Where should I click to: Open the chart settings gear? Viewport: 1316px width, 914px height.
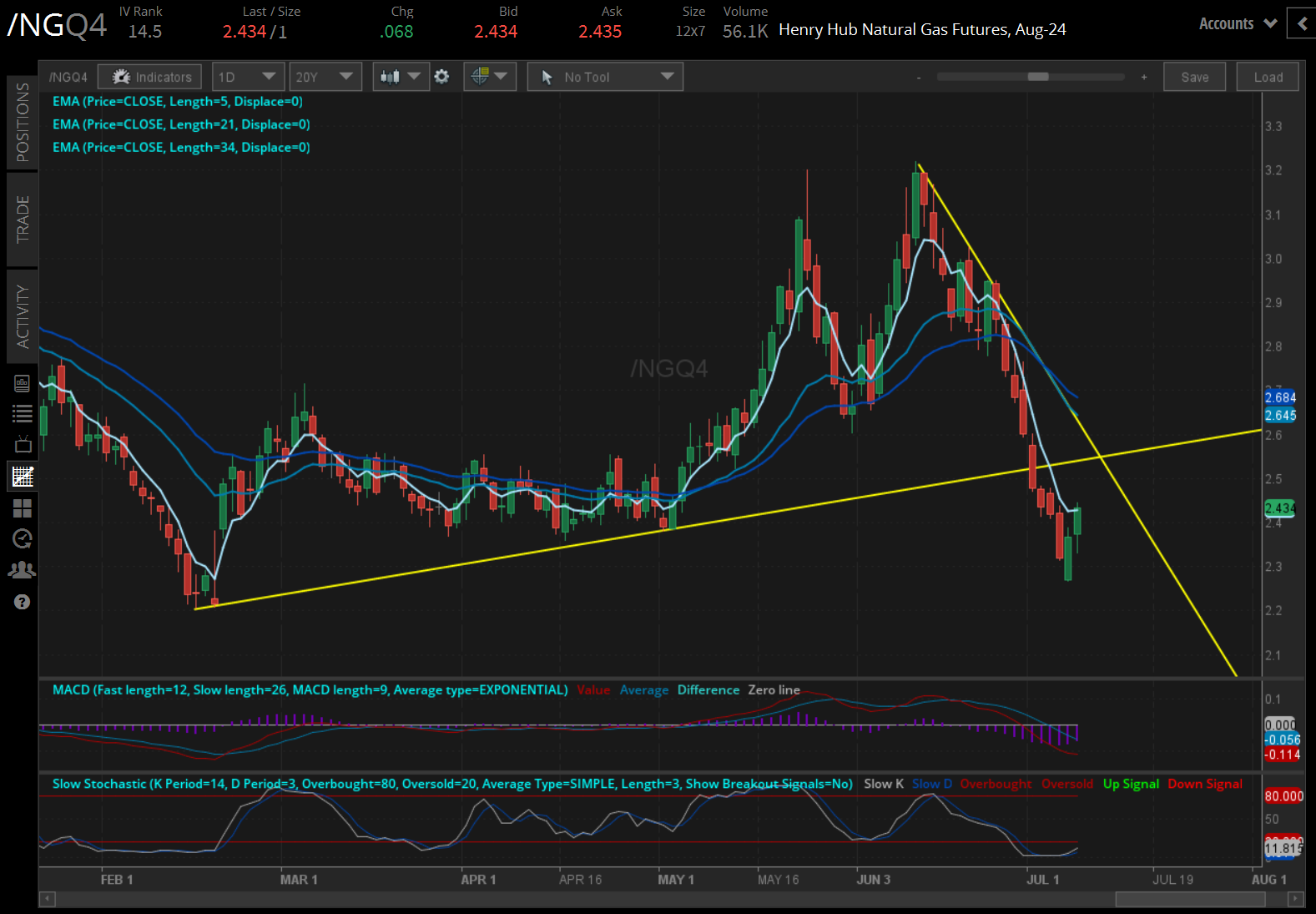(x=441, y=77)
